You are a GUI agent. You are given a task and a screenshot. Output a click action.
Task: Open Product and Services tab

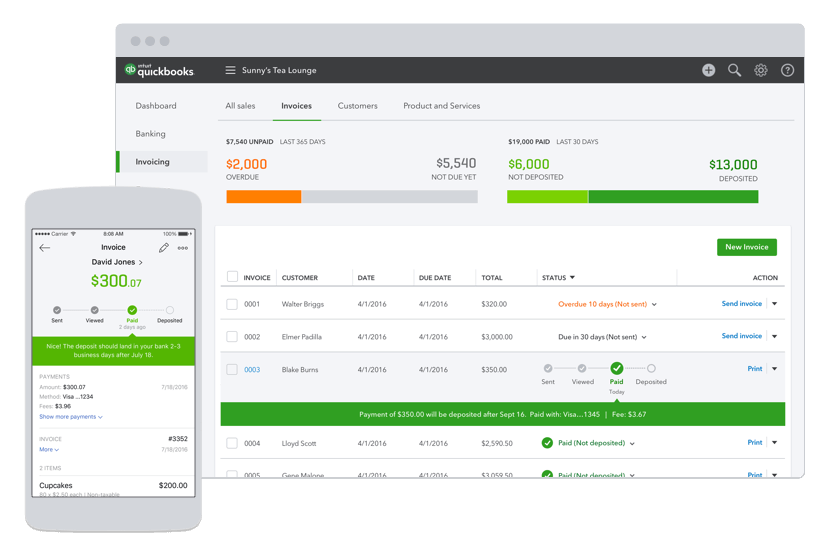[441, 106]
